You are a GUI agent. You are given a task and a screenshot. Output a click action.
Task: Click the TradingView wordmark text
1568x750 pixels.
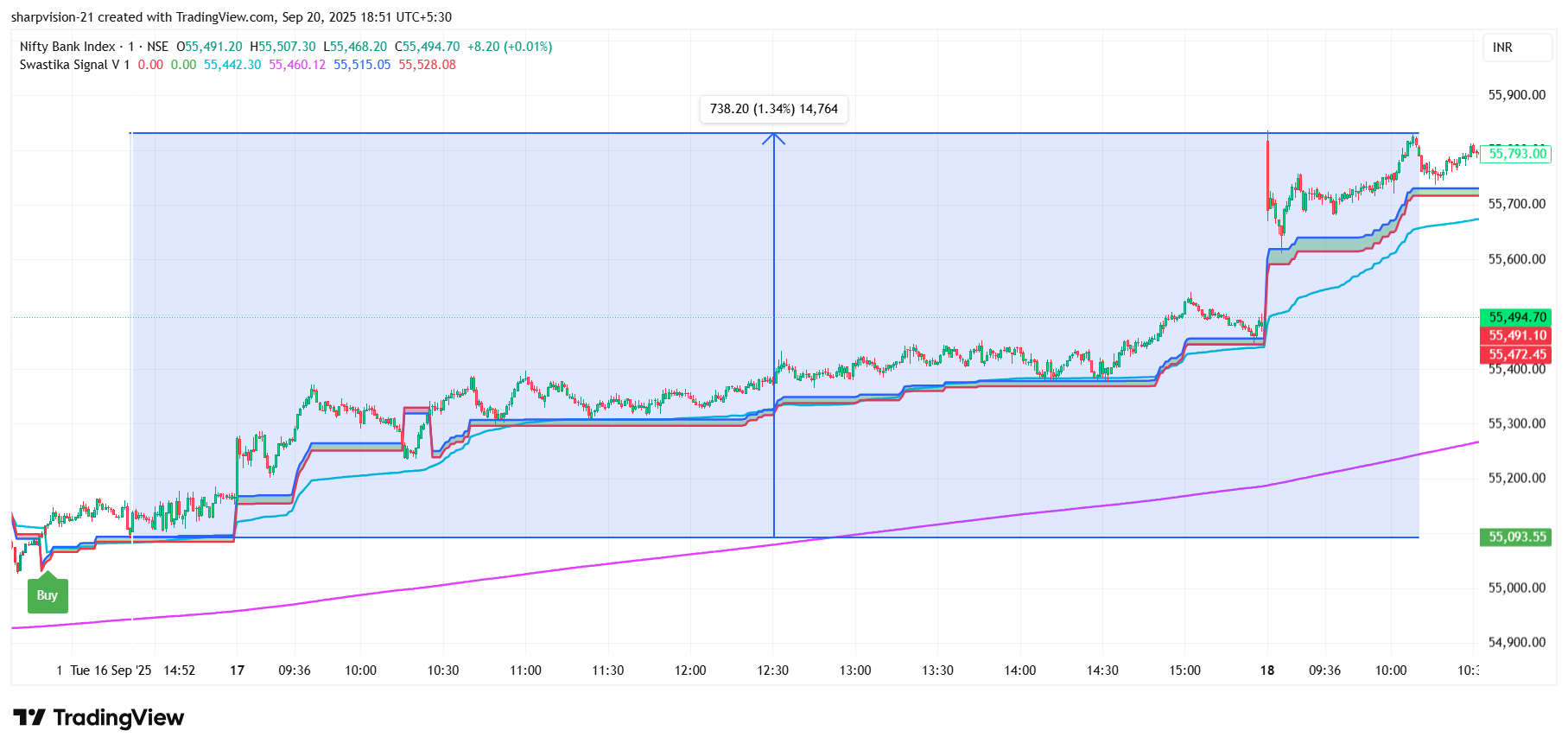coord(118,718)
